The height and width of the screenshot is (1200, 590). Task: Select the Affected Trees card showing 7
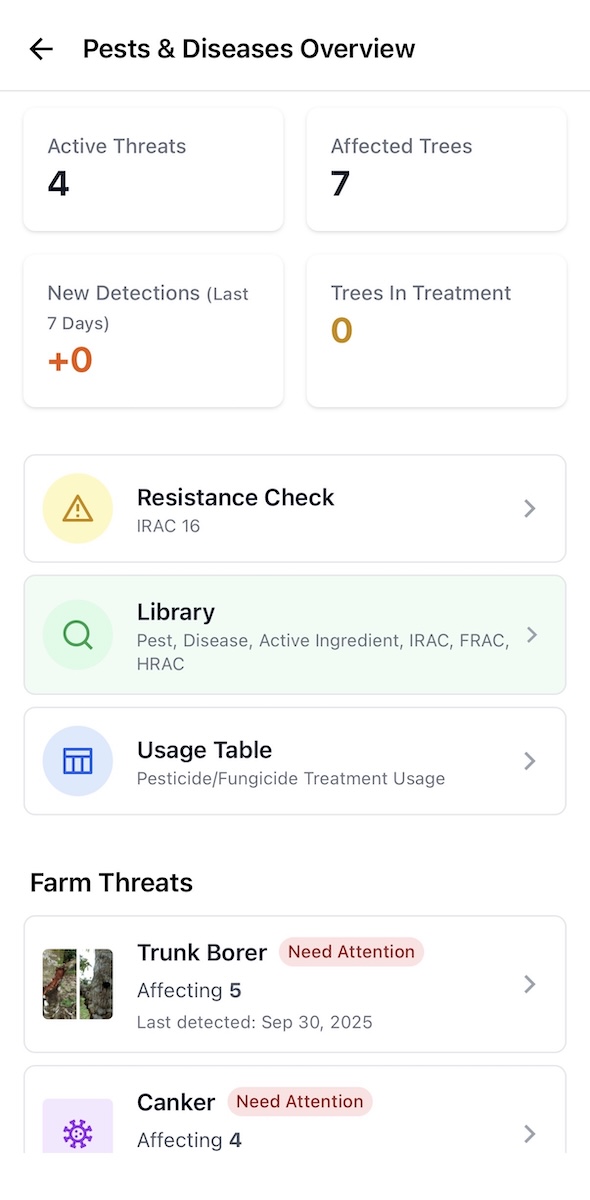(x=436, y=168)
